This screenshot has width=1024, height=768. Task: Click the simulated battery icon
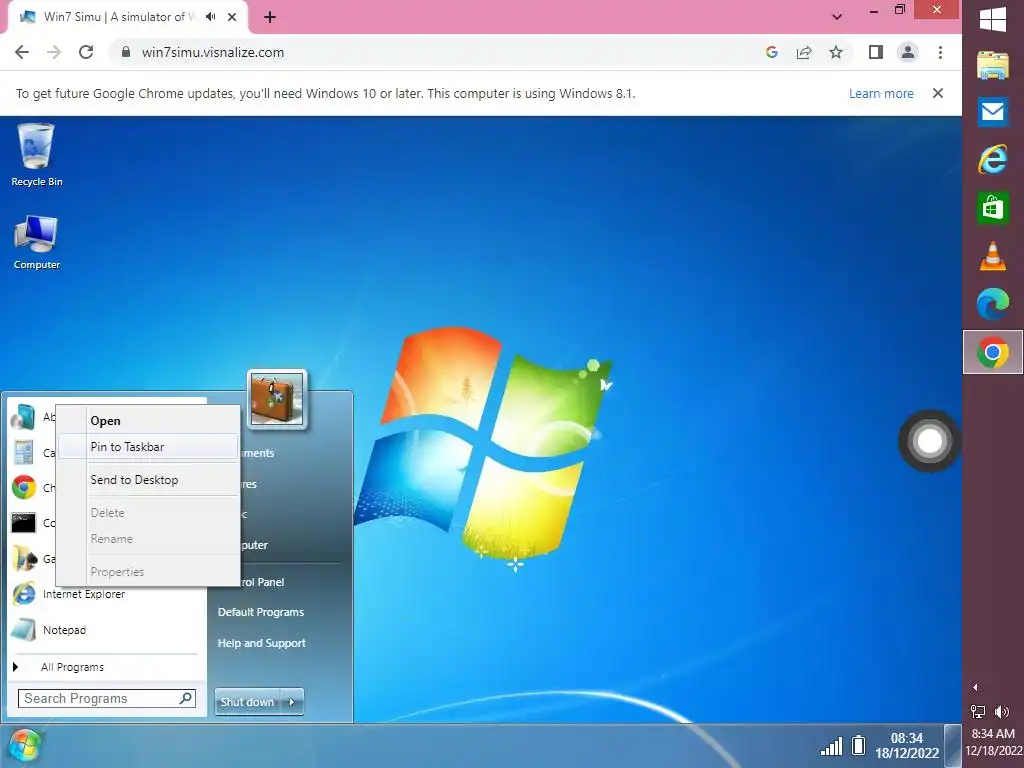pos(859,745)
